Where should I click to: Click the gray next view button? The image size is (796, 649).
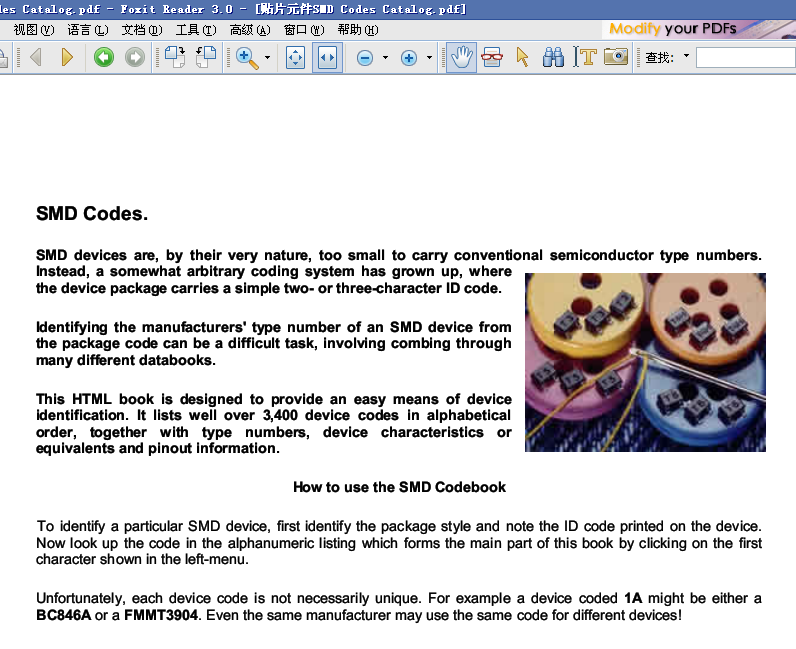point(135,57)
